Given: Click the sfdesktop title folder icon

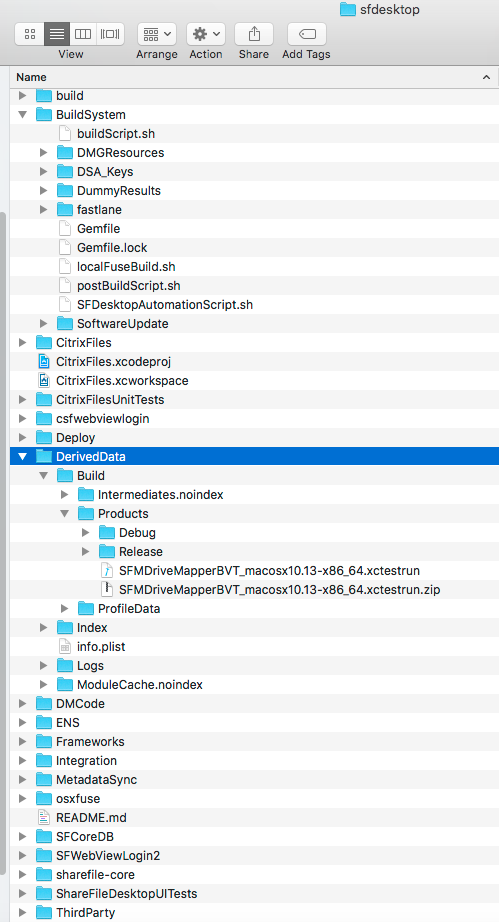Looking at the screenshot, I should click(x=348, y=9).
